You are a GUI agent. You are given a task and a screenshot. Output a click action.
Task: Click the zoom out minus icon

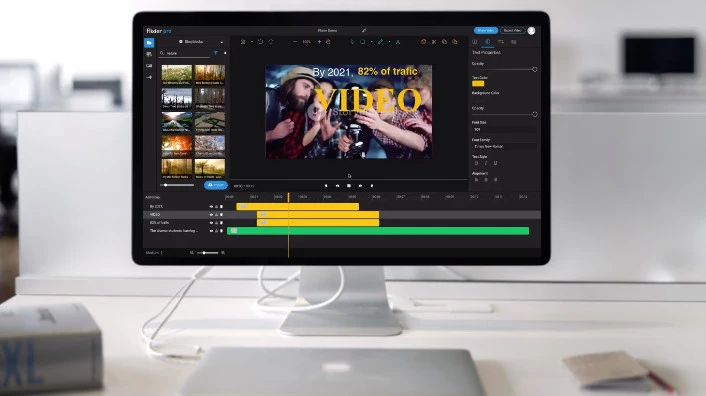[x=295, y=41]
